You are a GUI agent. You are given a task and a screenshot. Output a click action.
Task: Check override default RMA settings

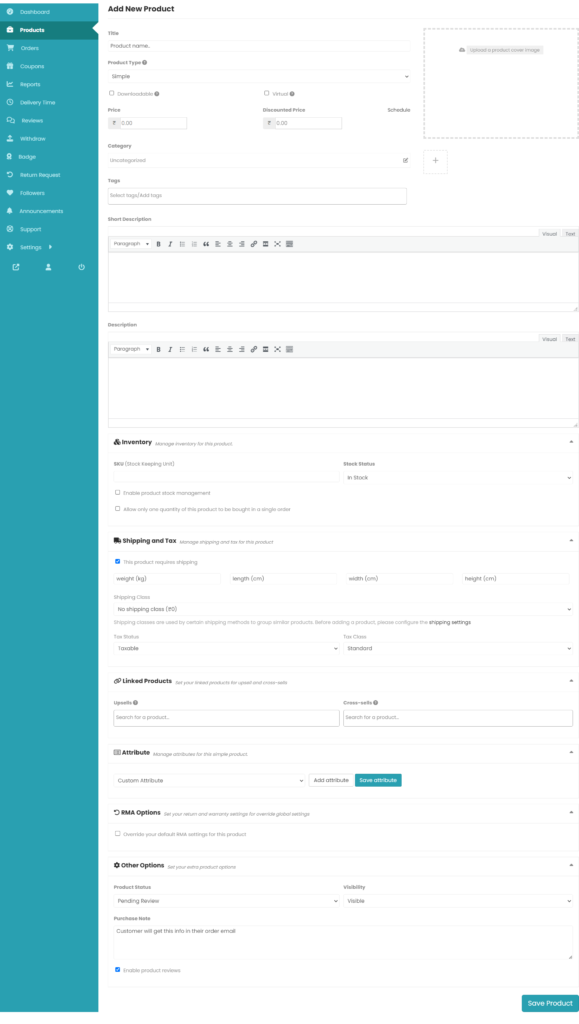click(117, 834)
